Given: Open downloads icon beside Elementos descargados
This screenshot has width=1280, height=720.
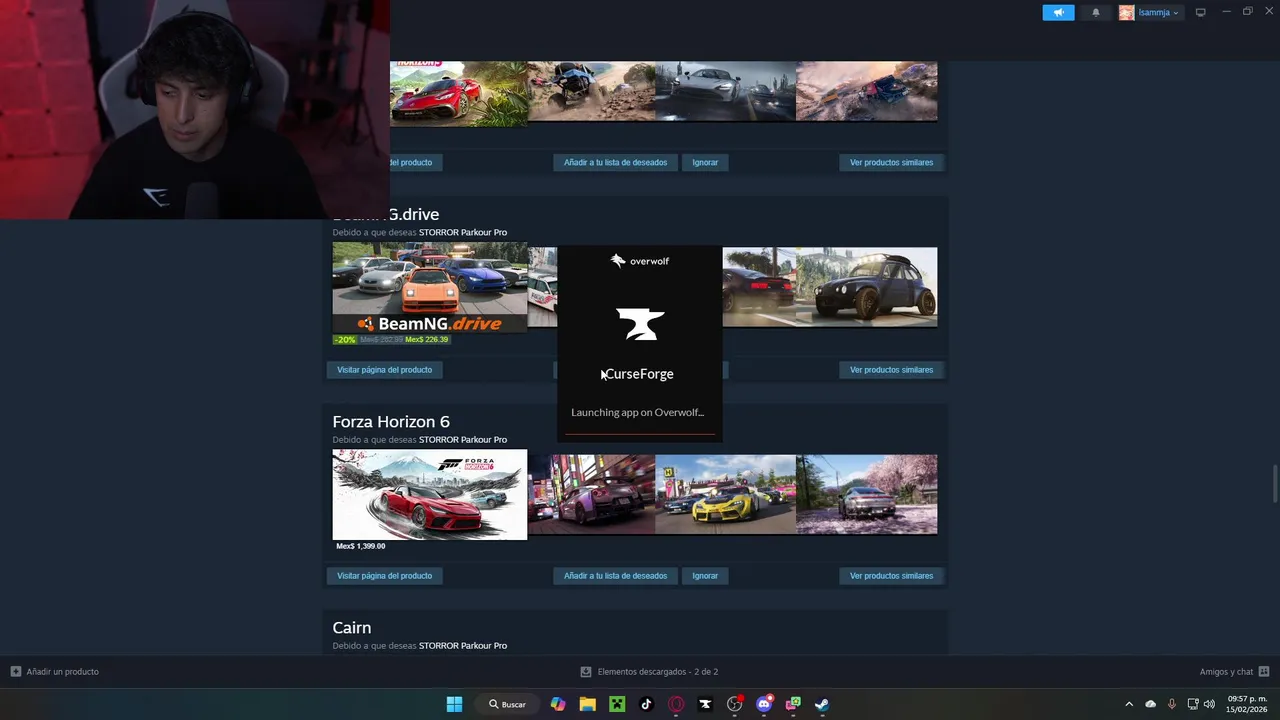Looking at the screenshot, I should pyautogui.click(x=586, y=672).
